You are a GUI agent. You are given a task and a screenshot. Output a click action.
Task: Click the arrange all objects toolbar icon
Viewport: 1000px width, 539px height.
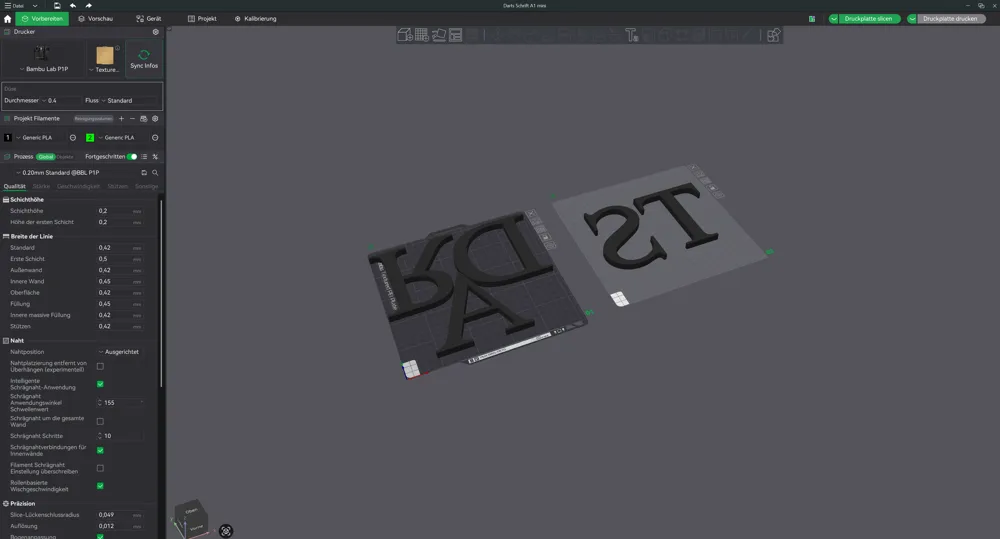click(x=455, y=35)
